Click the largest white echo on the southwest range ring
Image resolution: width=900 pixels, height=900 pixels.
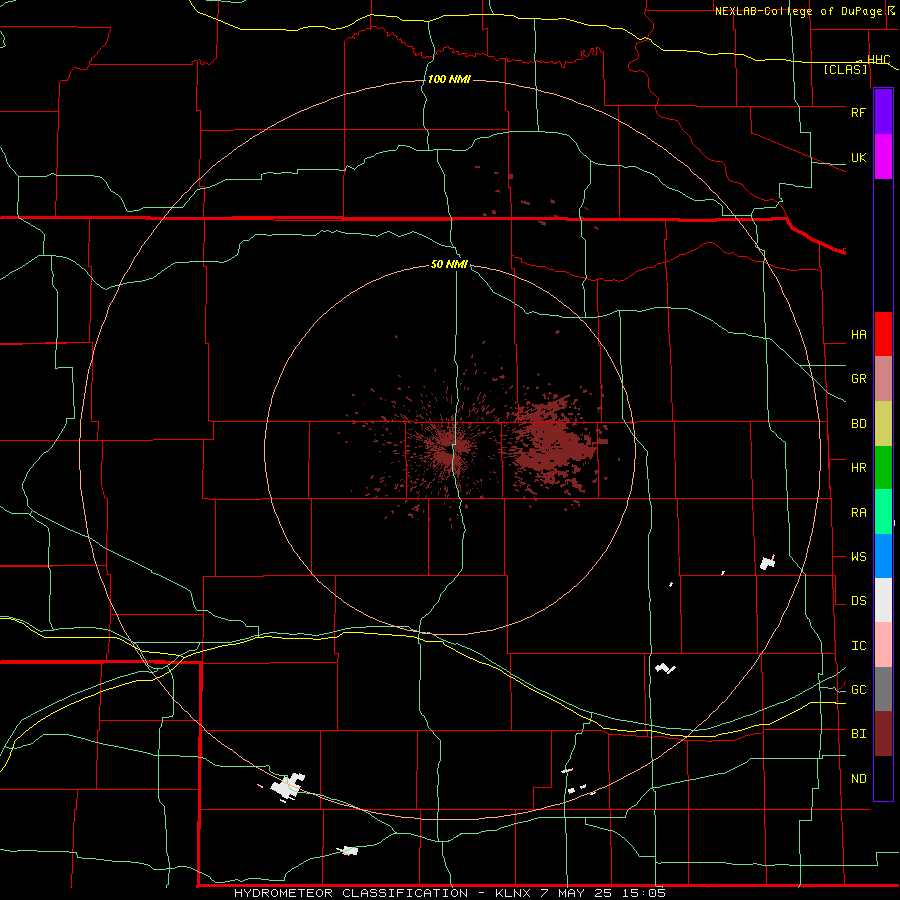[288, 786]
